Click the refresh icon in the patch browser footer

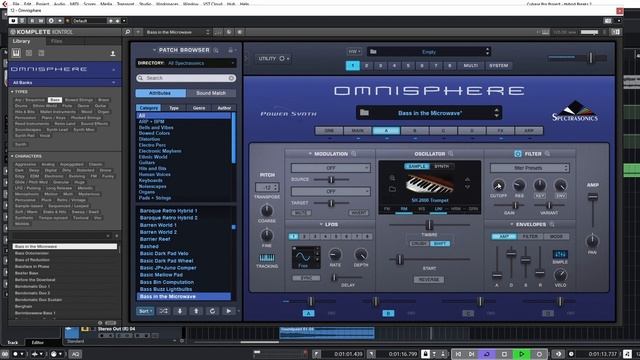(x=212, y=311)
